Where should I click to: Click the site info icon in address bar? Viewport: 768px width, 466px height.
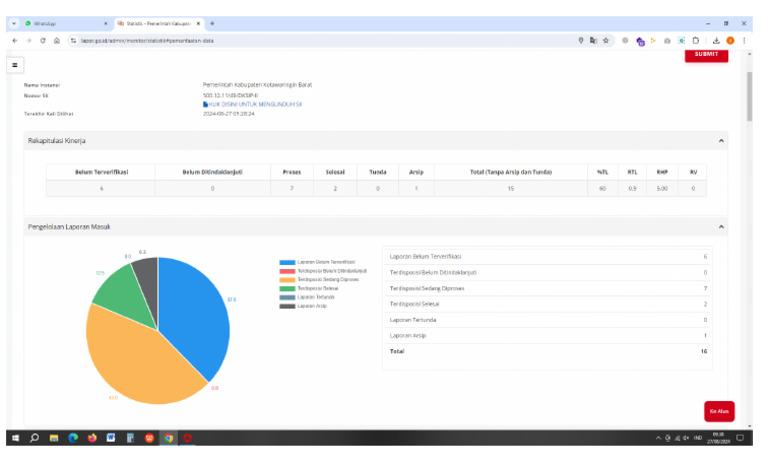(73, 41)
